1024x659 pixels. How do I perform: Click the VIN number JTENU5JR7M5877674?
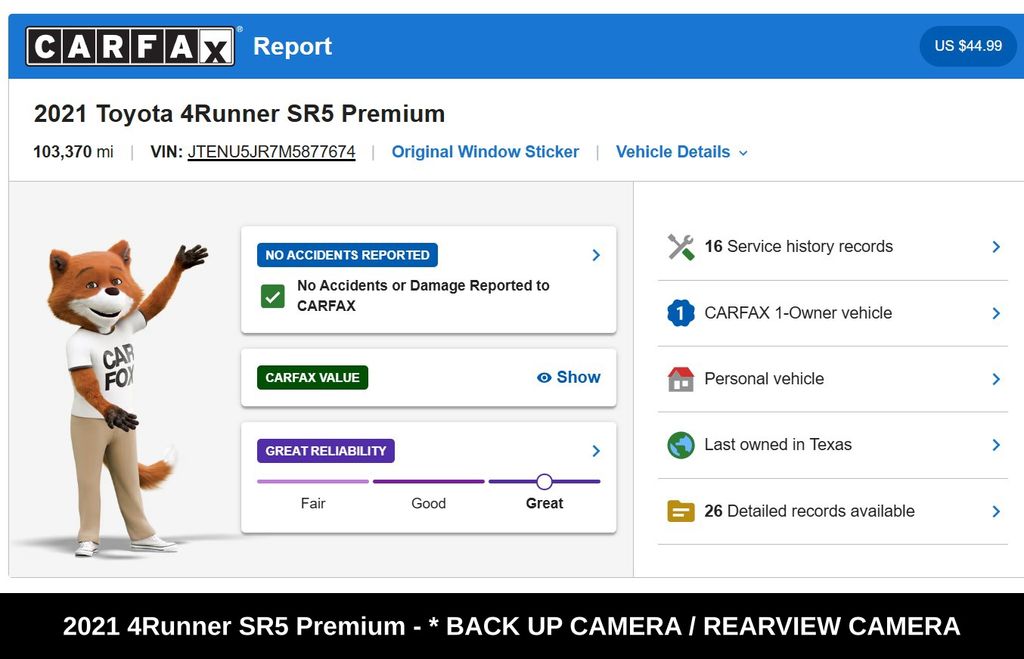[271, 152]
